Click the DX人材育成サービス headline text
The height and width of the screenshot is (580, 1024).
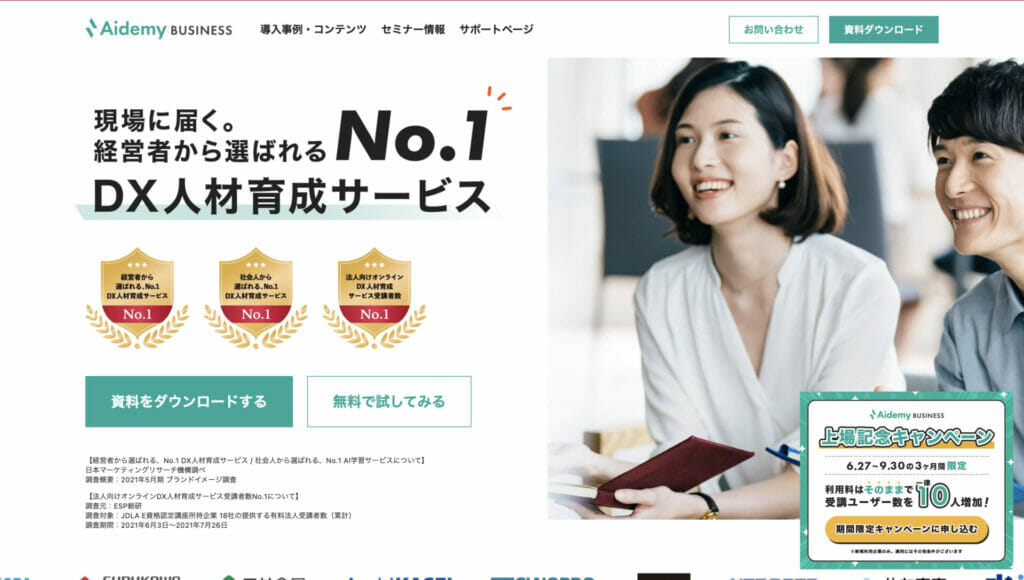[x=292, y=196]
